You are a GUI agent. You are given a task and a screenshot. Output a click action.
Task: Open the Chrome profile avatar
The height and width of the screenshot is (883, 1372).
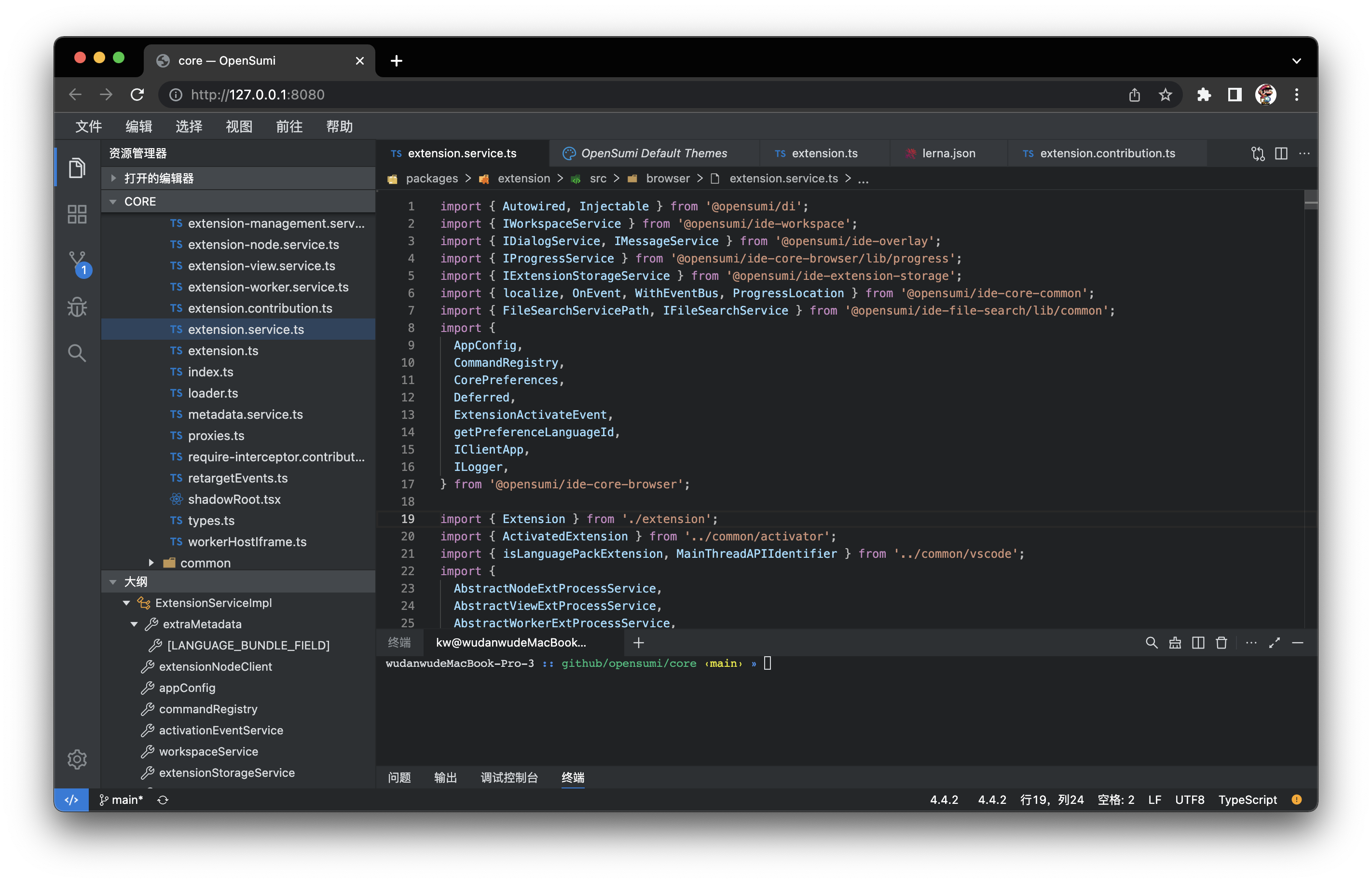(x=1265, y=95)
